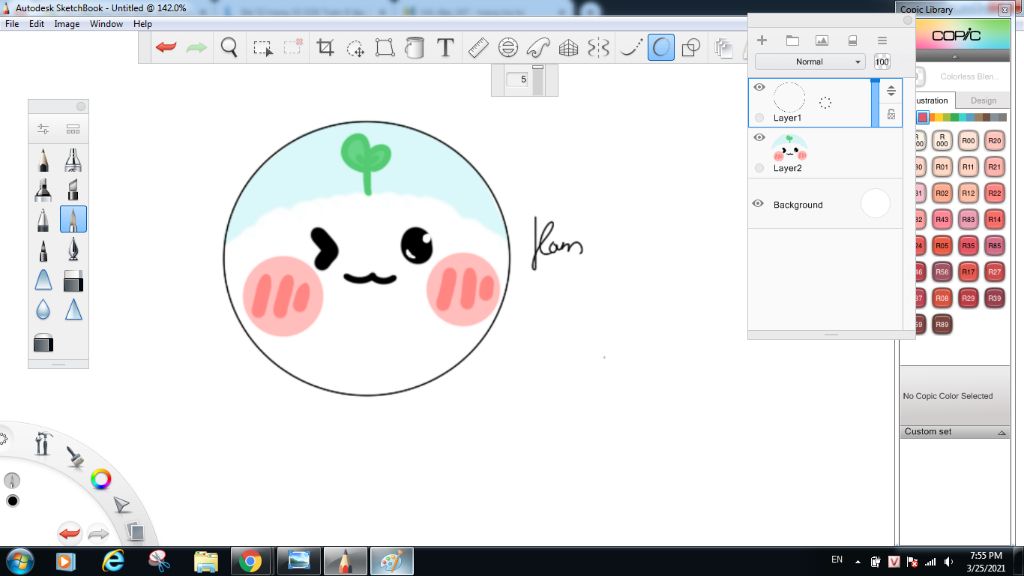Select the Flood Fill bucket tool

415,47
